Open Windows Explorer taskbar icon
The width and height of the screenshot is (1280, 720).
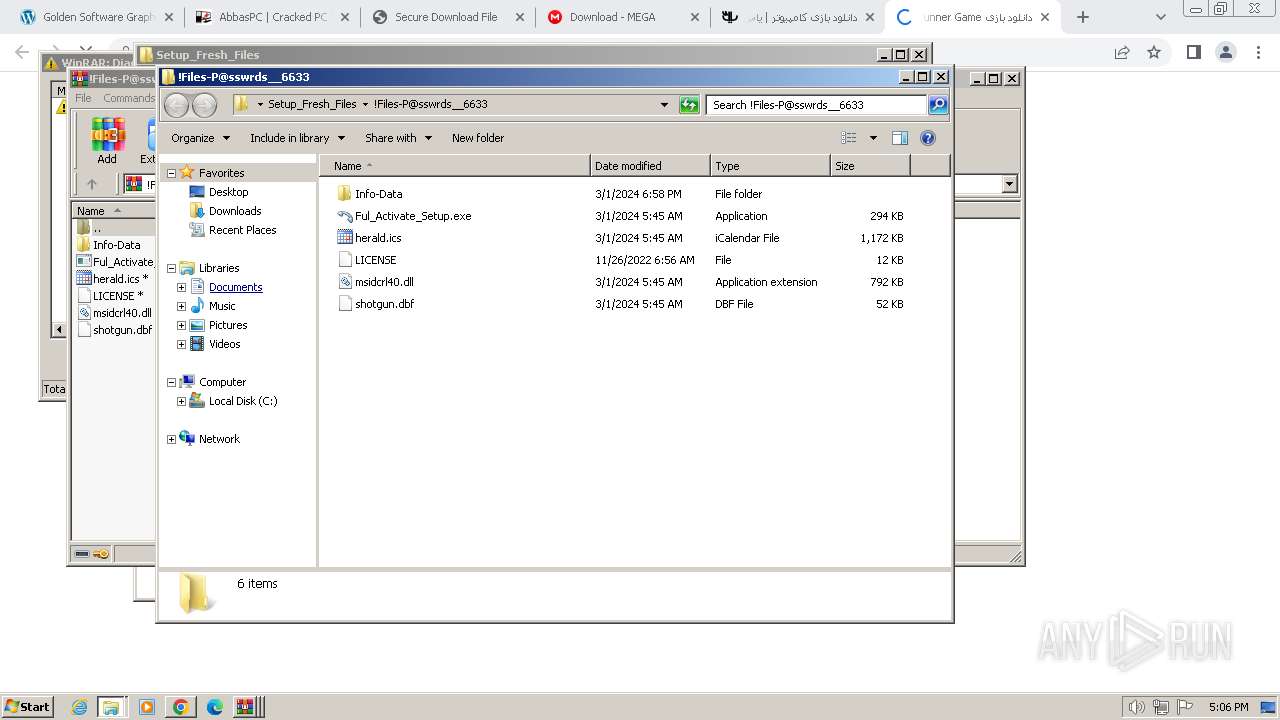tap(111, 707)
